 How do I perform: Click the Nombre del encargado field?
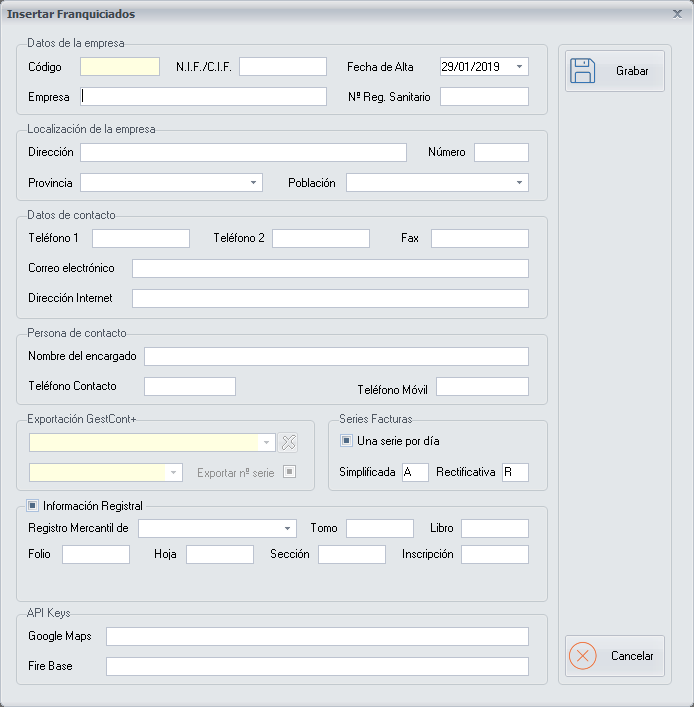336,357
